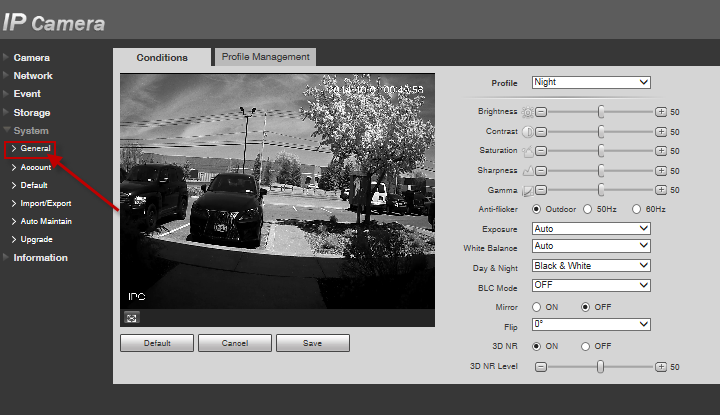Click the 3D NR Level plus icon
720x415 pixels.
coord(661,367)
